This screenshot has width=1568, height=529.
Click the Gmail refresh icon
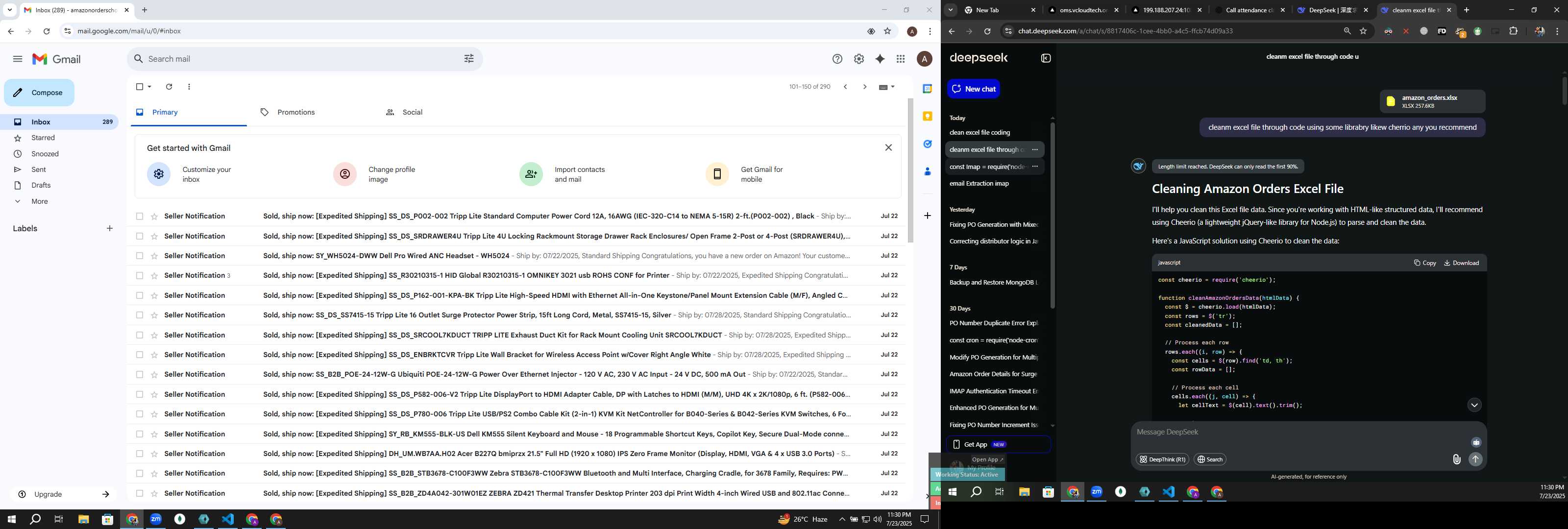[x=169, y=87]
